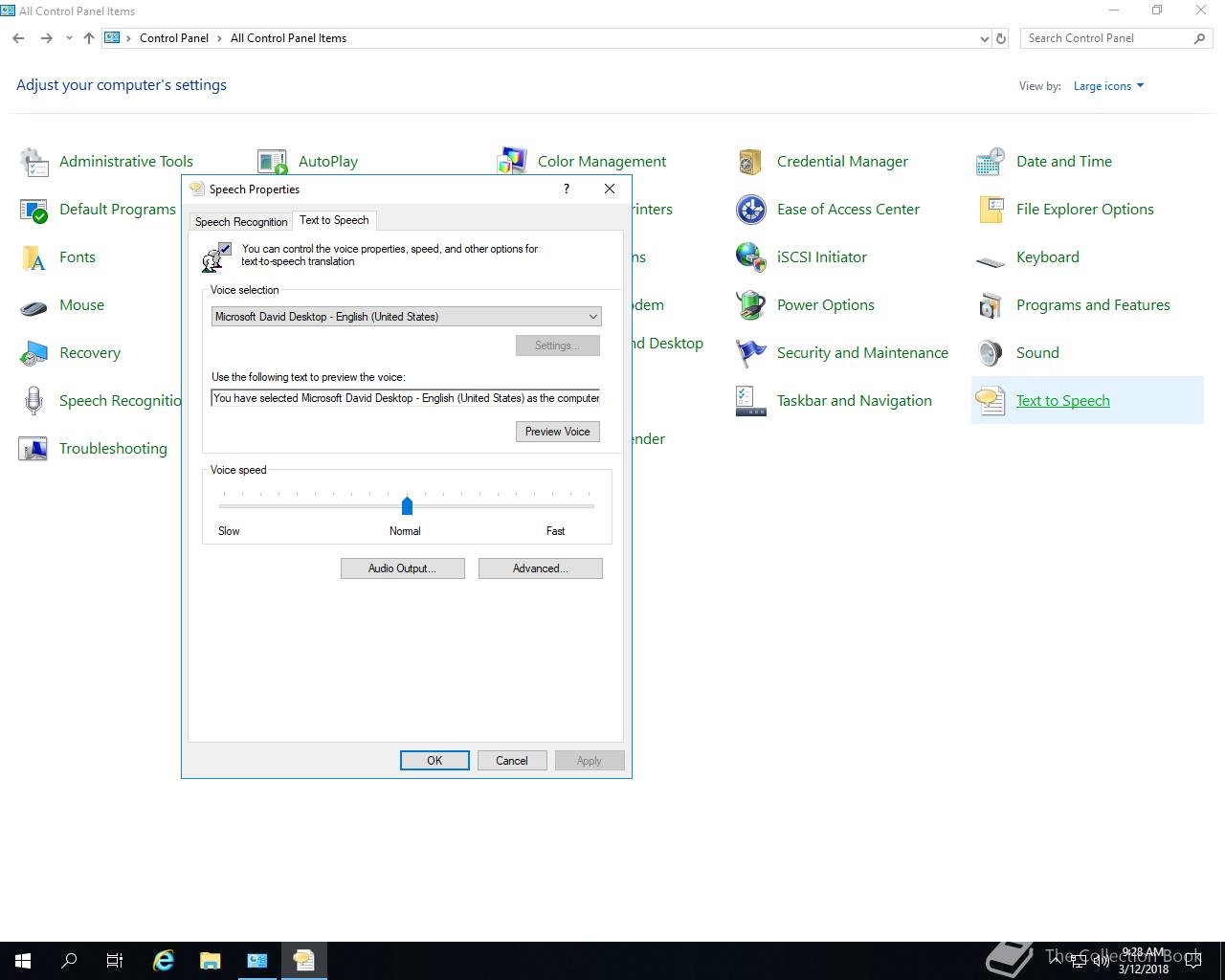Open the Advanced speech settings button
The height and width of the screenshot is (980, 1225).
point(540,568)
